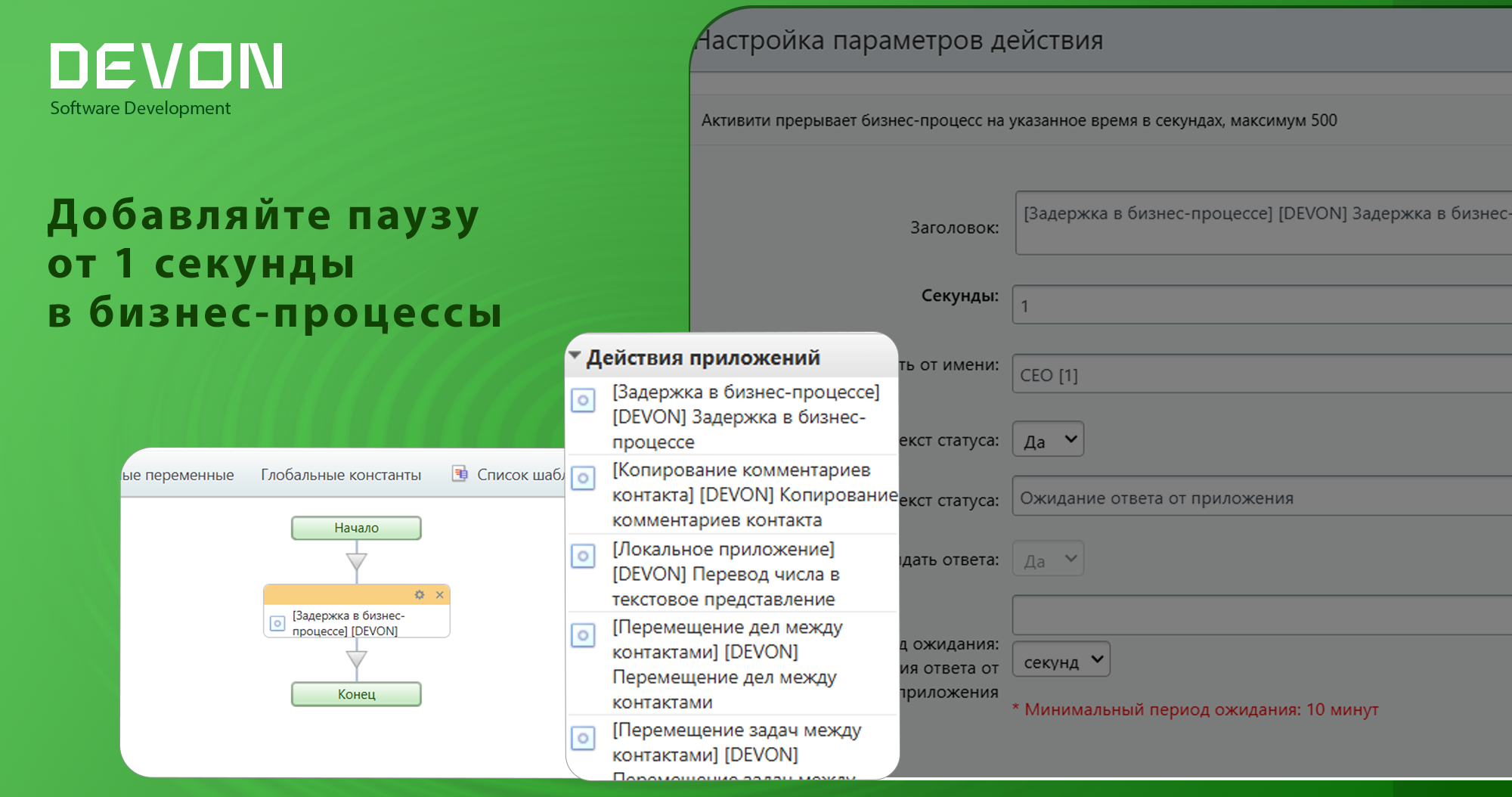
Task: Click the Секунды input field
Action: click(x=1262, y=305)
